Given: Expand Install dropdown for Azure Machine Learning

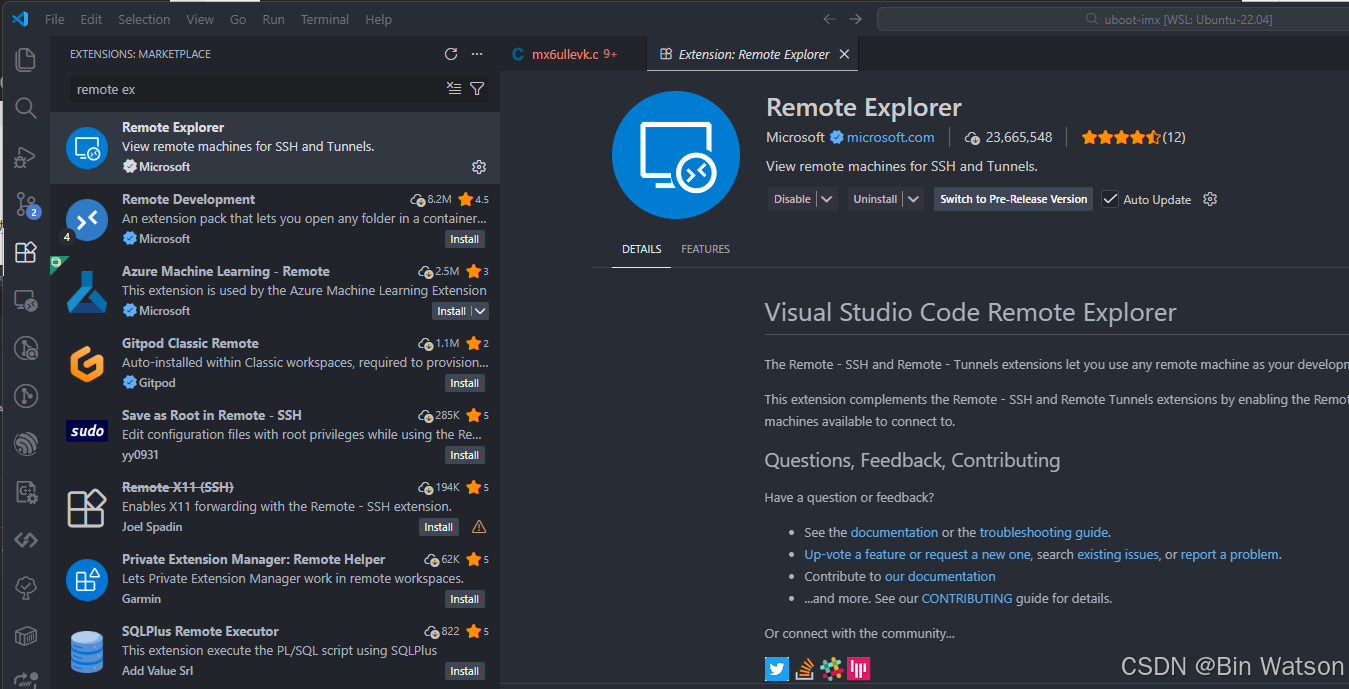Looking at the screenshot, I should (480, 311).
